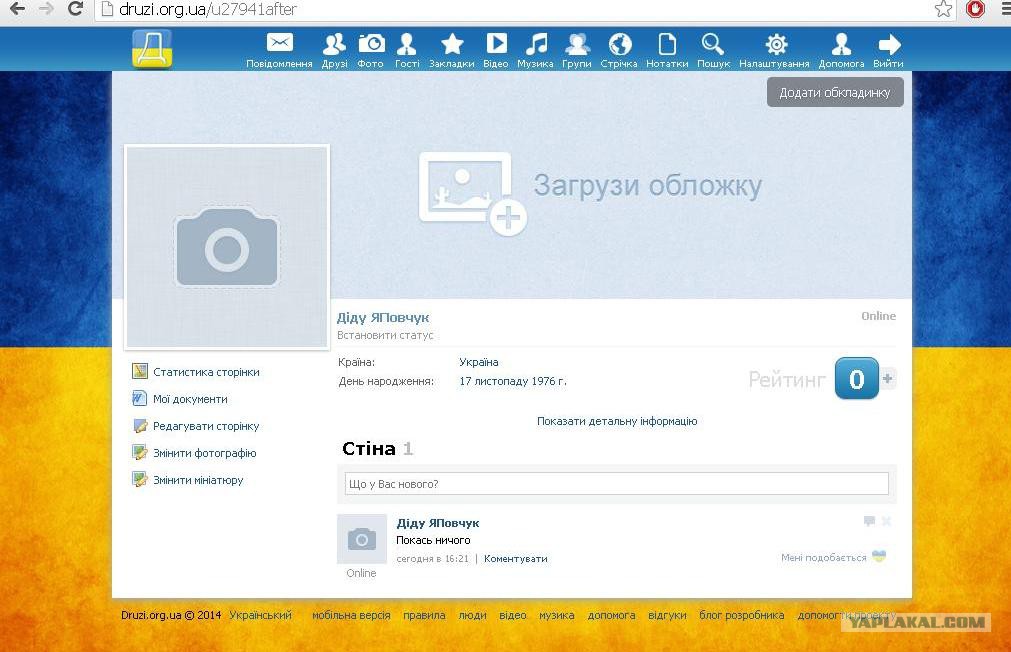Click the browser address bar

pos(516,9)
